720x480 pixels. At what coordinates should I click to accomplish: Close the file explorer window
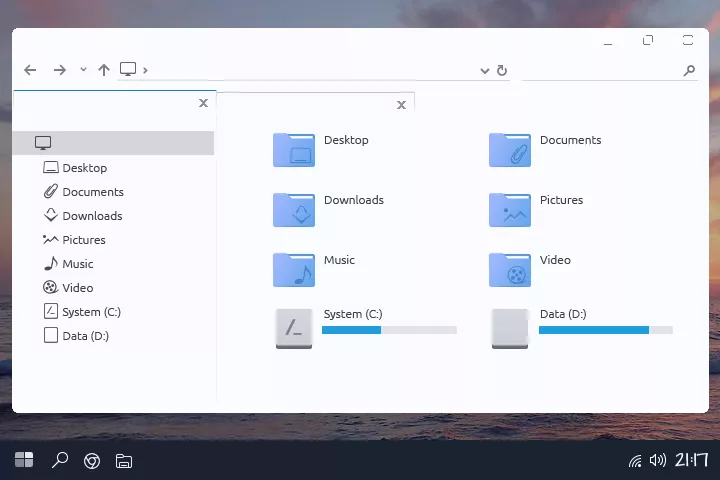(688, 40)
